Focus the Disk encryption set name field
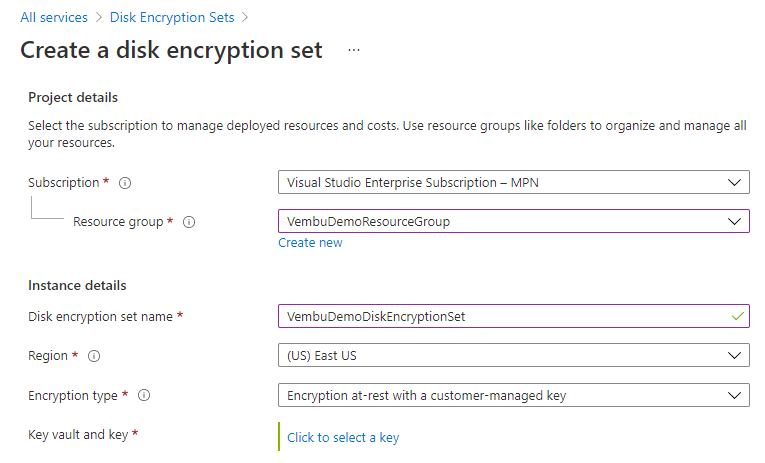Image resolution: width=765 pixels, height=463 pixels. pyautogui.click(x=500, y=316)
